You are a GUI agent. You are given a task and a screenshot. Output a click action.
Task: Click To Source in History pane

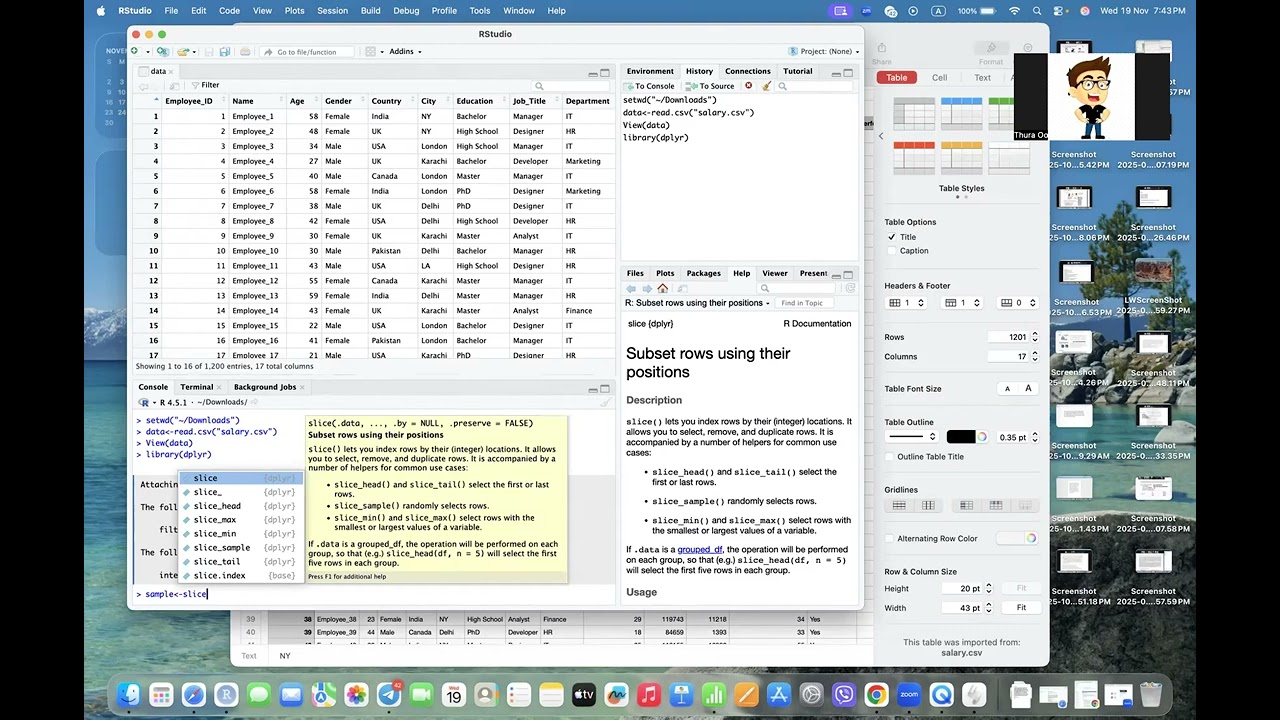(712, 86)
